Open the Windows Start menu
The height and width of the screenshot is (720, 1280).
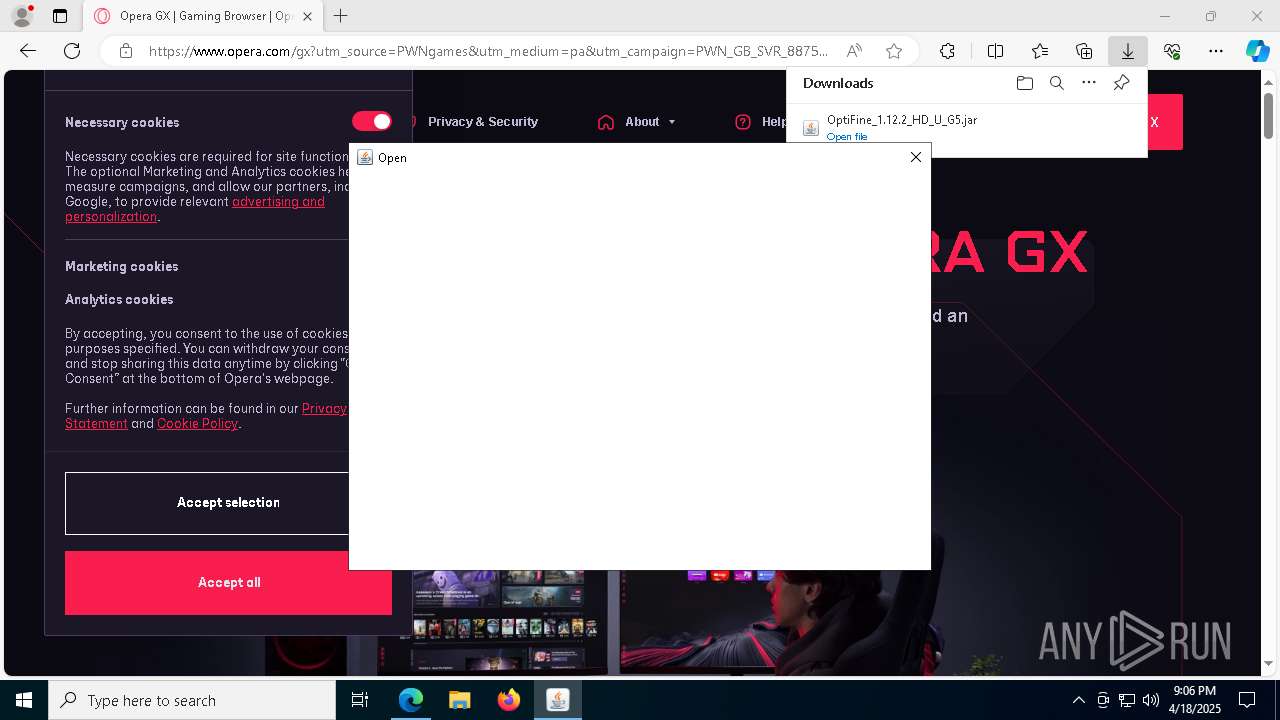pyautogui.click(x=24, y=700)
